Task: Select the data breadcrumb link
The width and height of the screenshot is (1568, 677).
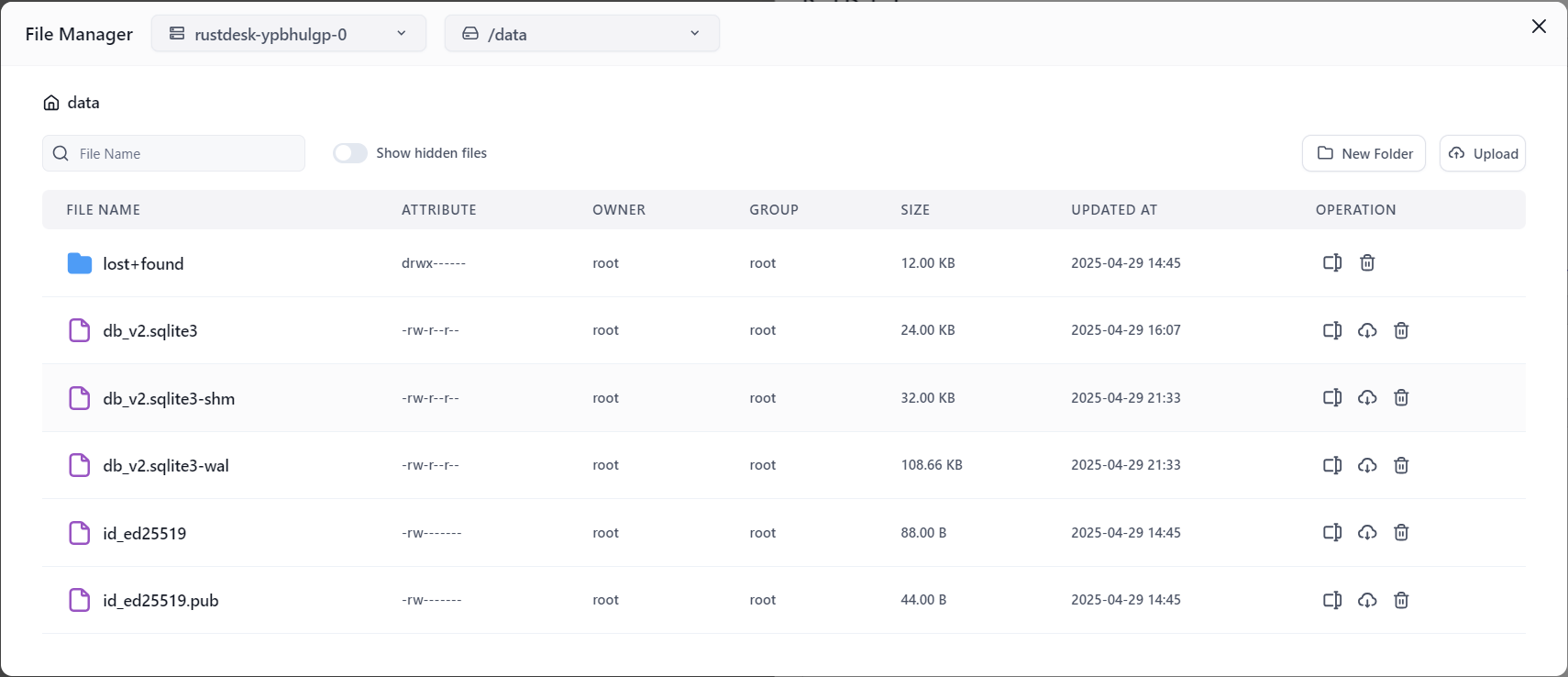Action: (83, 103)
